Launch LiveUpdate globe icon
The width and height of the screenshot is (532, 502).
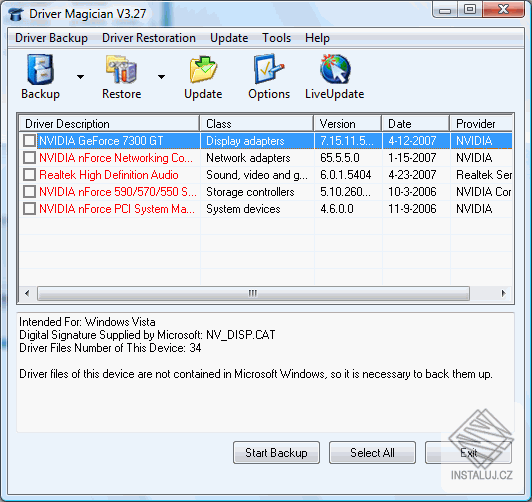[335, 69]
